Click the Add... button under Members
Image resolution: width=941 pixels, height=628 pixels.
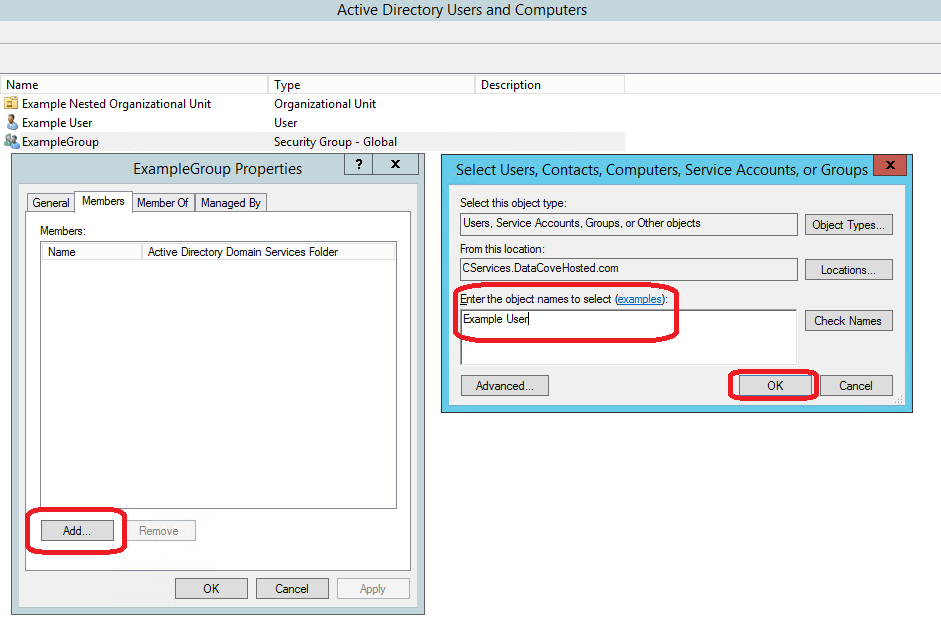tap(77, 531)
